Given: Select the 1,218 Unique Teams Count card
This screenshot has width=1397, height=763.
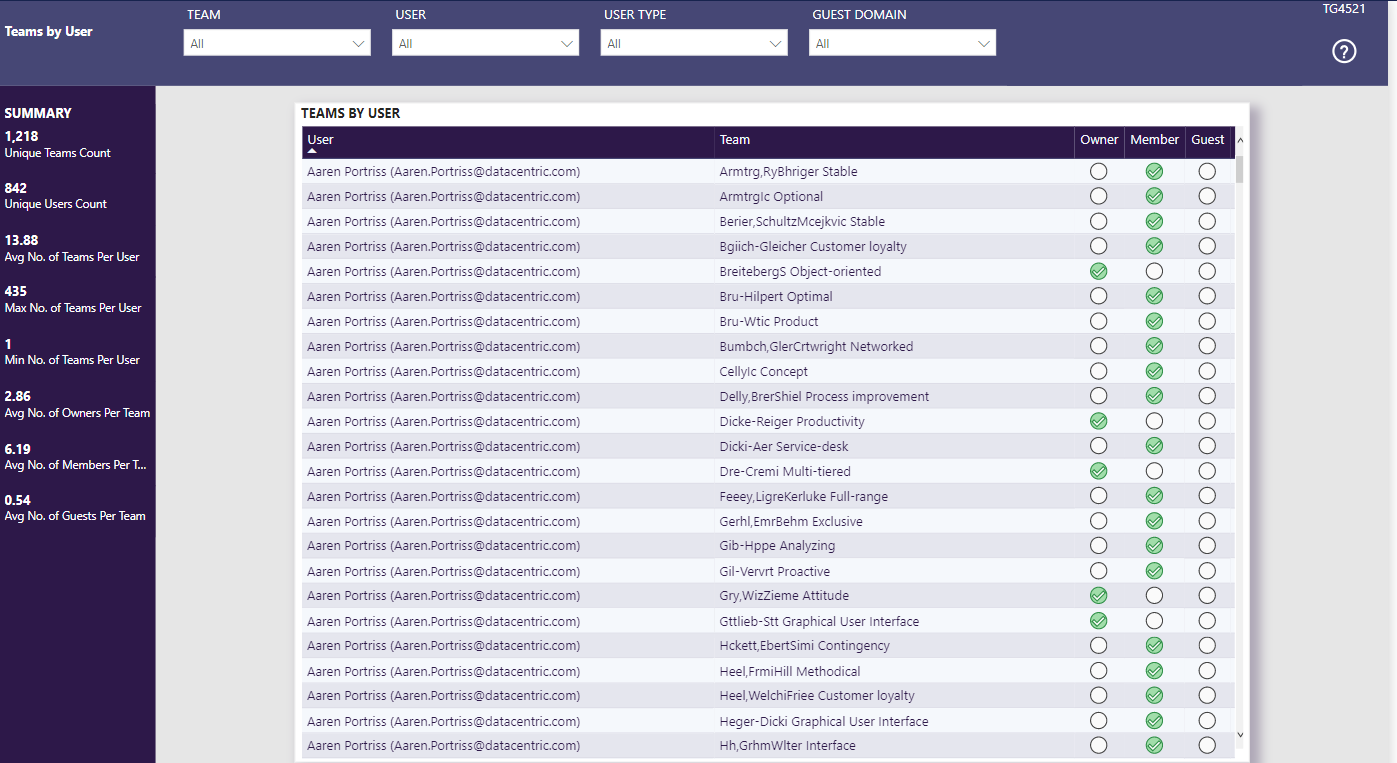Looking at the screenshot, I should 58,144.
